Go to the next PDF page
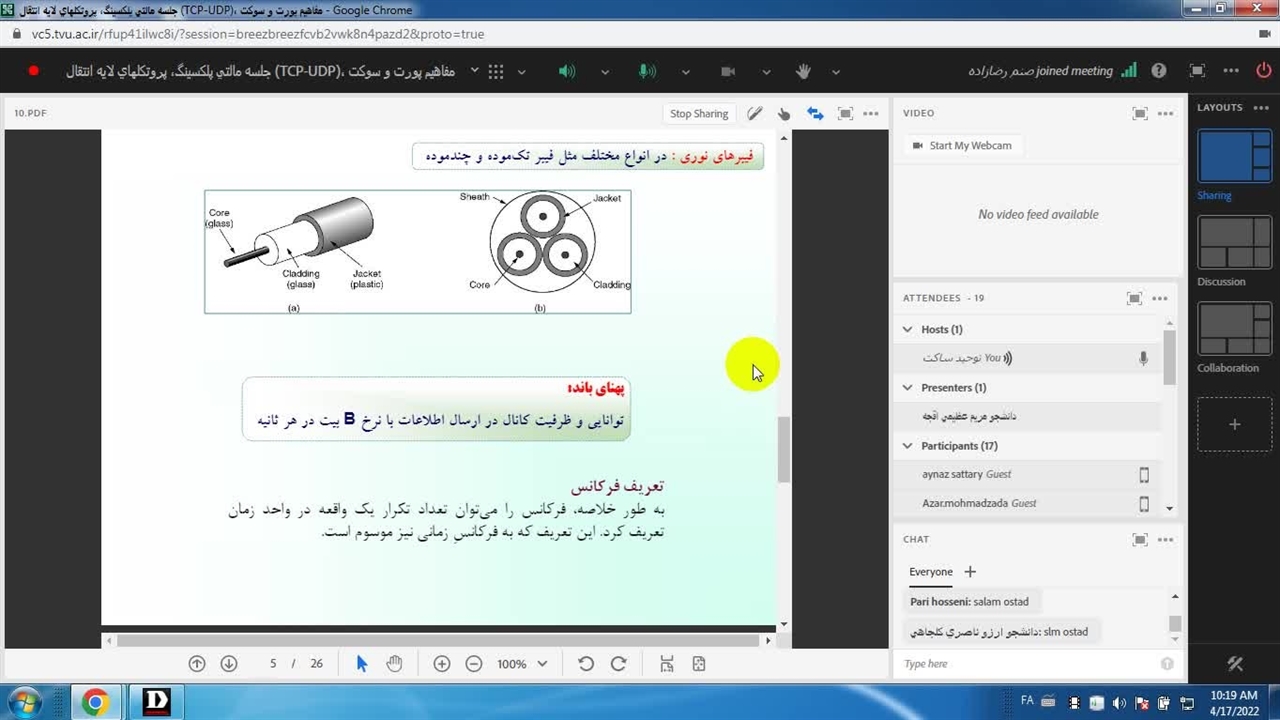The width and height of the screenshot is (1280, 720). coord(229,664)
